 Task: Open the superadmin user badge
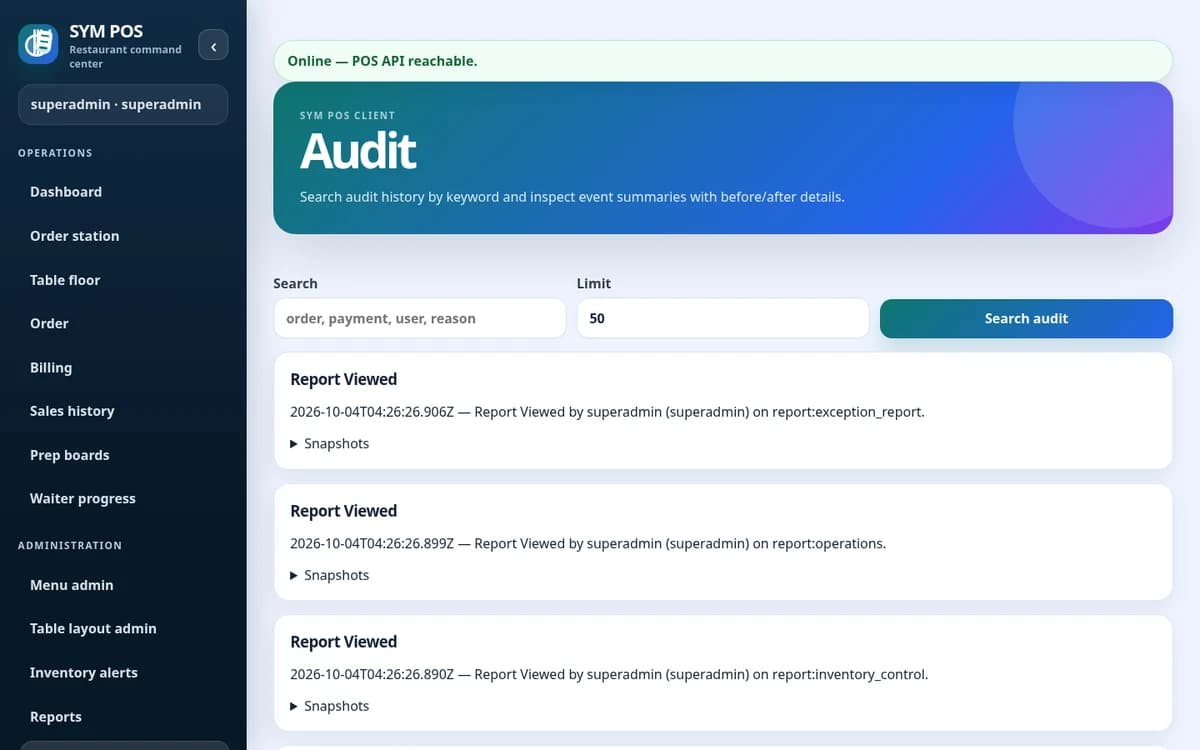pyautogui.click(x=123, y=104)
